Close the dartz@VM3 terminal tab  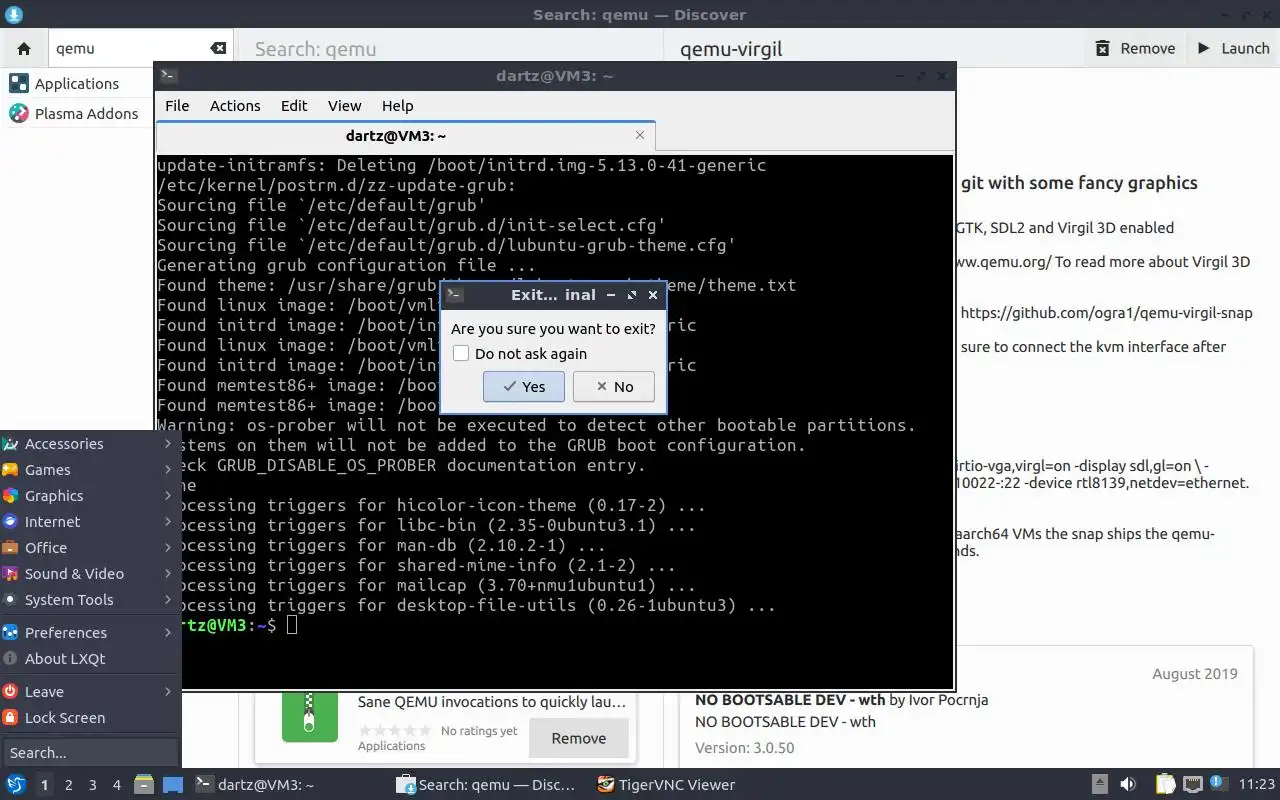click(640, 135)
